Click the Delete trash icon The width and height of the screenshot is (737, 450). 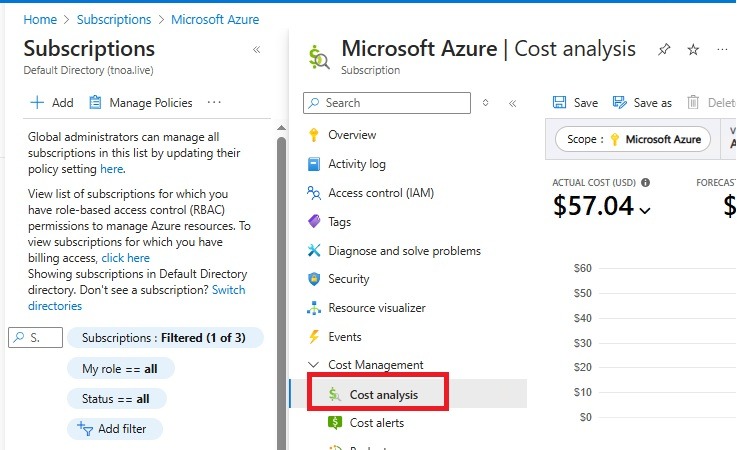click(x=693, y=103)
